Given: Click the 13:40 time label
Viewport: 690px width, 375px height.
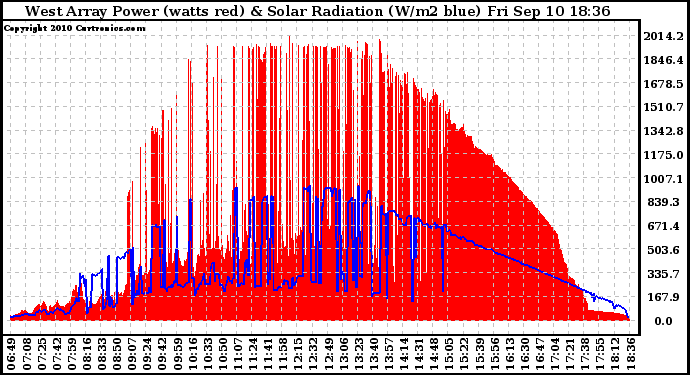Looking at the screenshot, I should 373,353.
